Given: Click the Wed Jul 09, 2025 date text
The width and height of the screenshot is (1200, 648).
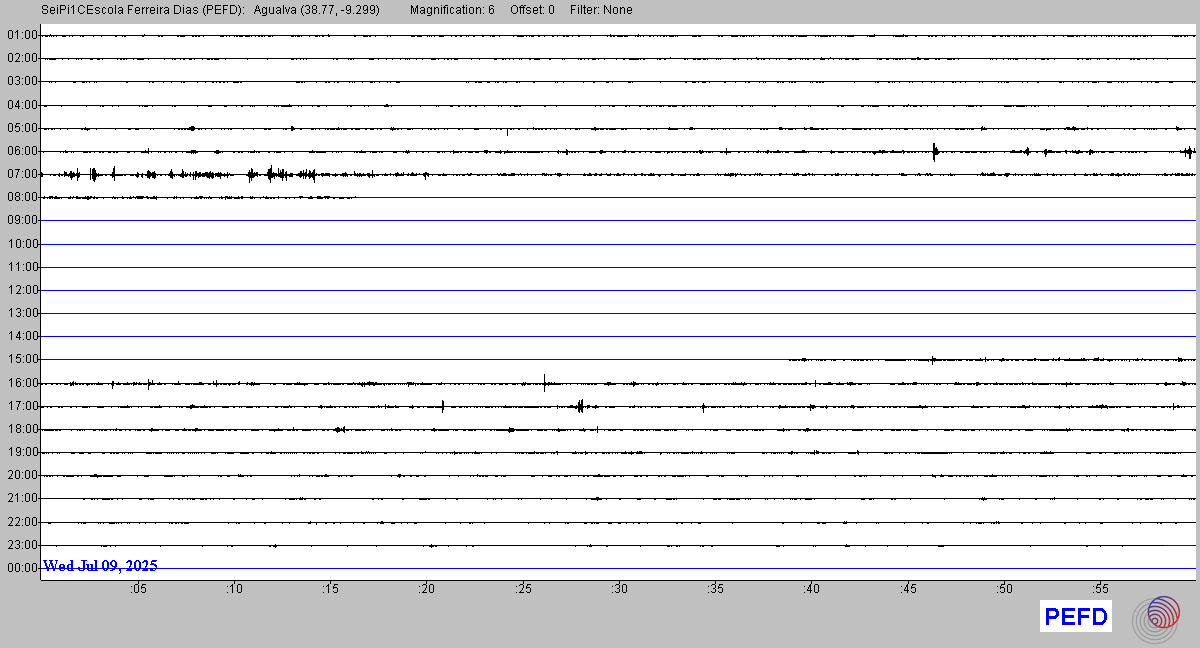Looking at the screenshot, I should pyautogui.click(x=101, y=566).
